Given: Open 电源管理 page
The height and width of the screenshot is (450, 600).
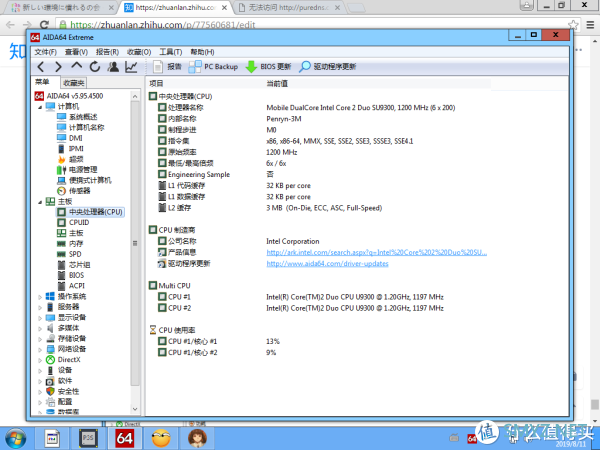Looking at the screenshot, I should (x=77, y=170).
